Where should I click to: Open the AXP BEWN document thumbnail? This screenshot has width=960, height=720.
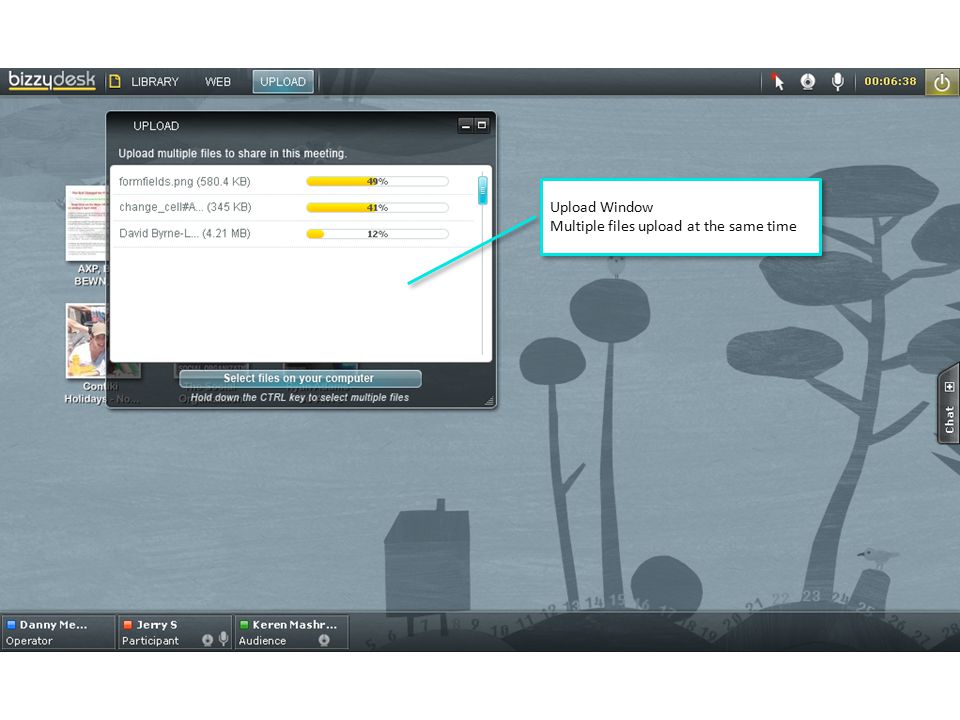[86, 223]
